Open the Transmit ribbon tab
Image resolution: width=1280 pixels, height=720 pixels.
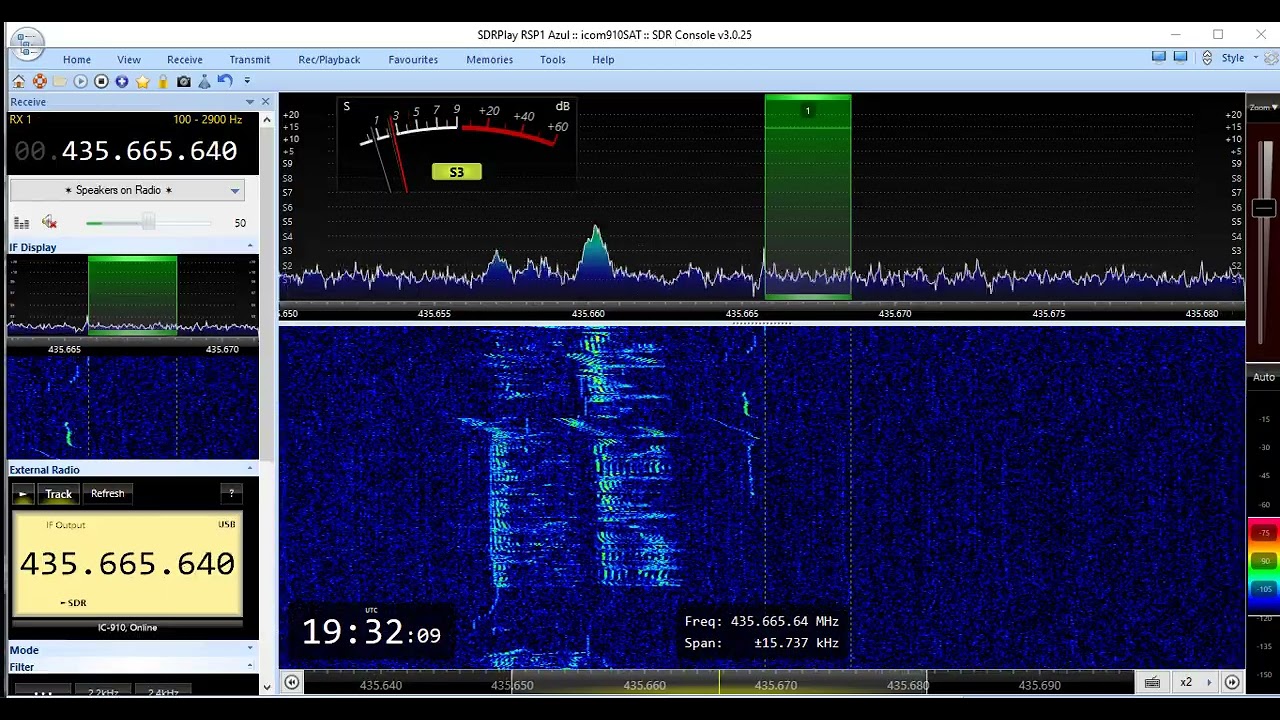click(250, 60)
